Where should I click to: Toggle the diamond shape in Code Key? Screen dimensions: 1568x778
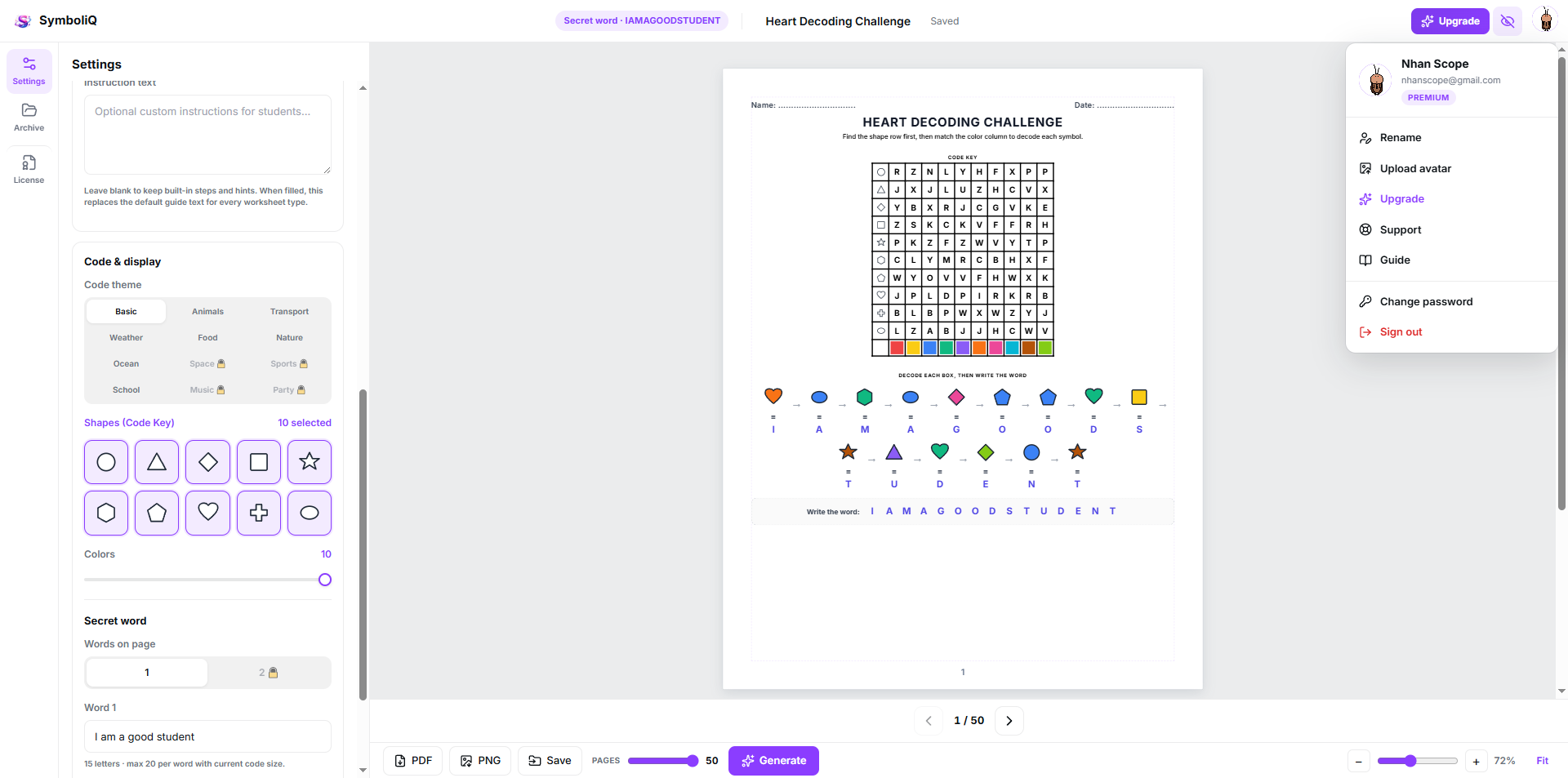(208, 462)
